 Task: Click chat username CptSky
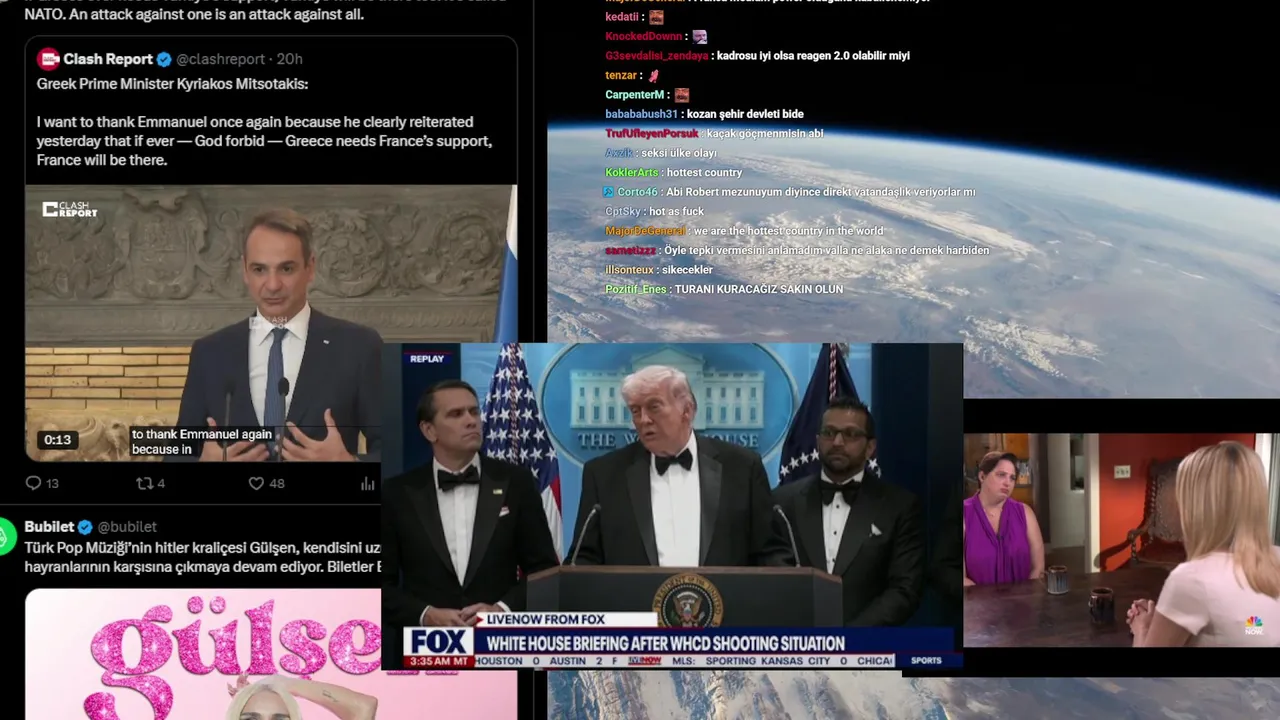[622, 212]
